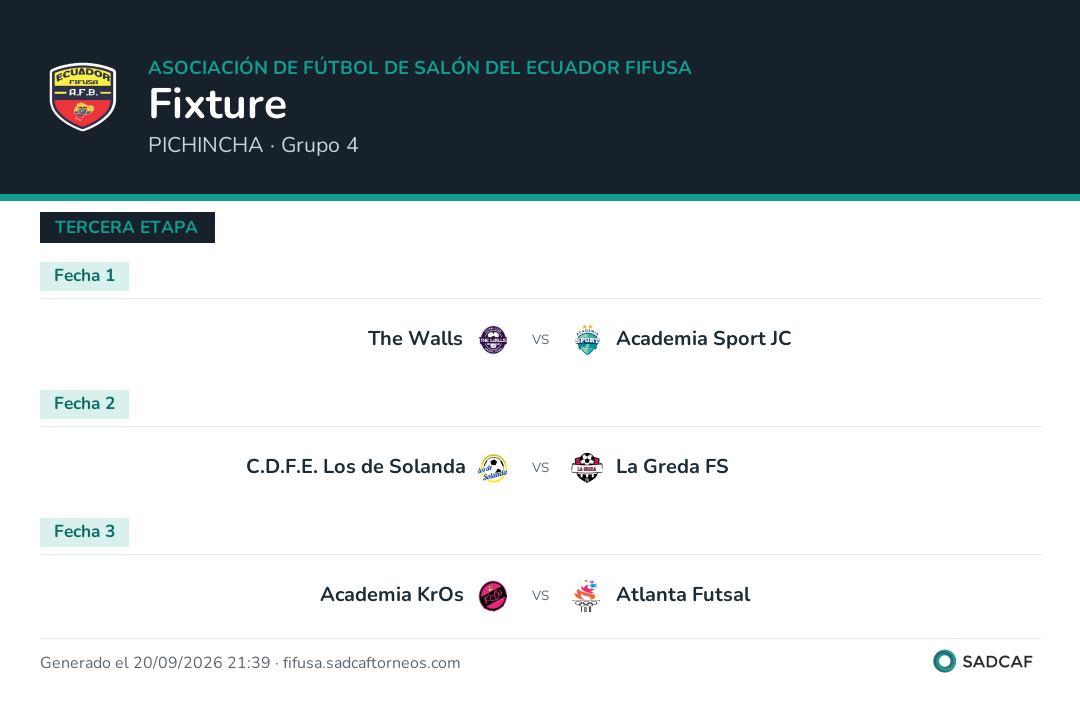Open La Greda FS team name
This screenshot has height=714, width=1080.
click(672, 467)
